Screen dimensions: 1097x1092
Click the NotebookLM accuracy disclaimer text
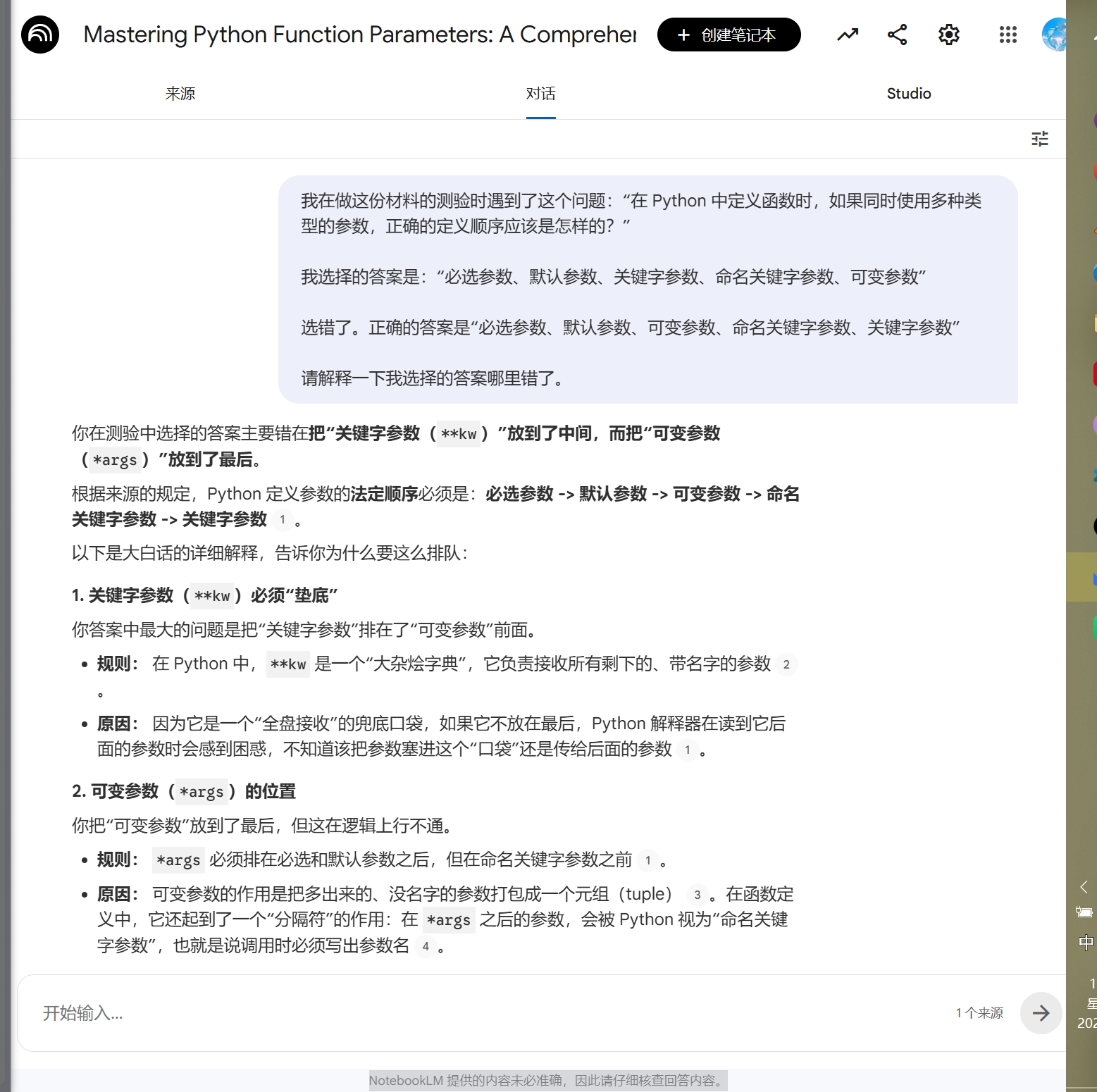pyautogui.click(x=548, y=1081)
